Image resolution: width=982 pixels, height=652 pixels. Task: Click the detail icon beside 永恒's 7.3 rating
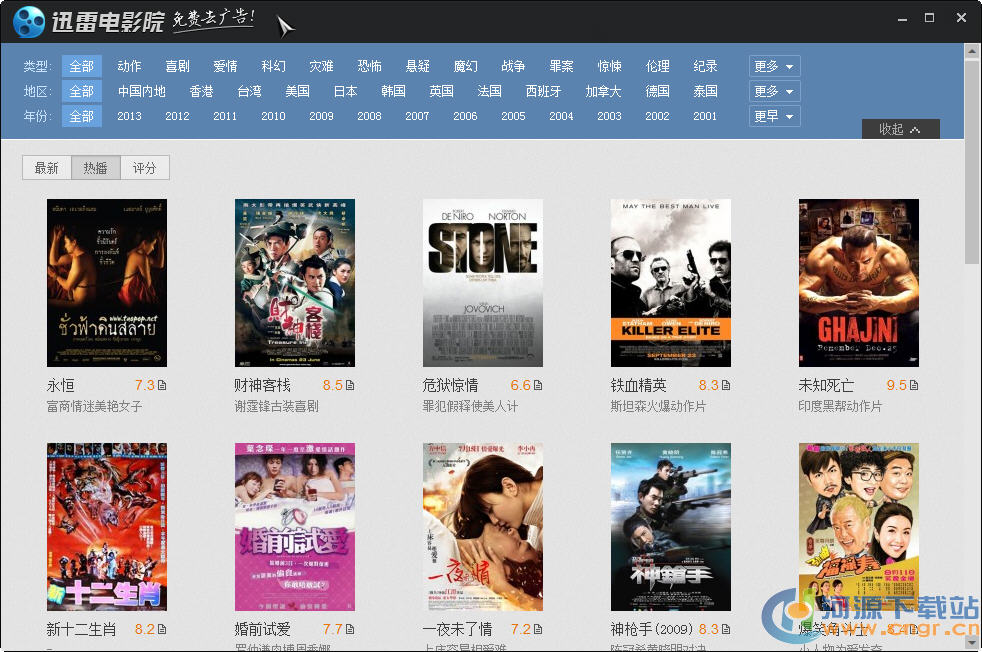(x=162, y=385)
